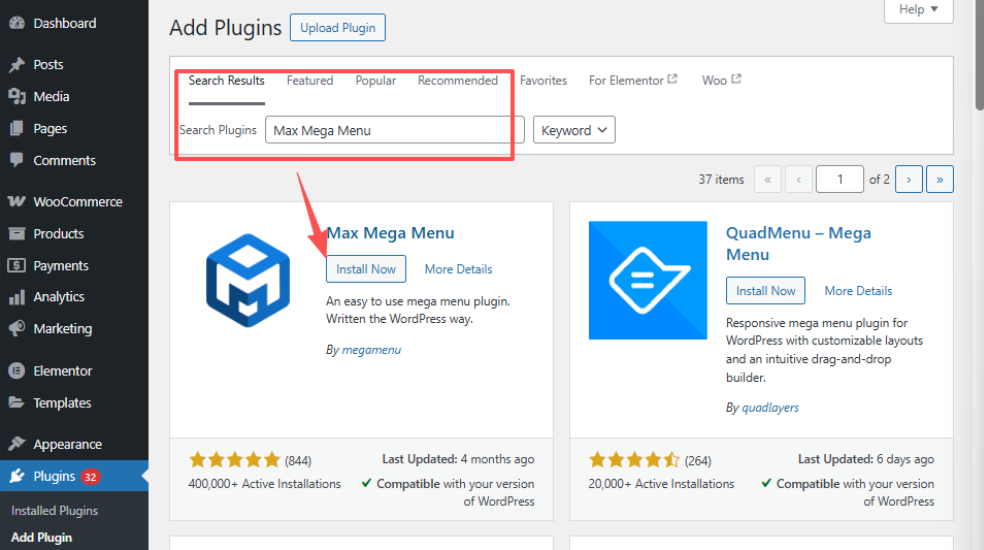The width and height of the screenshot is (984, 550).
Task: Install the Max Mega Menu plugin
Action: click(366, 269)
